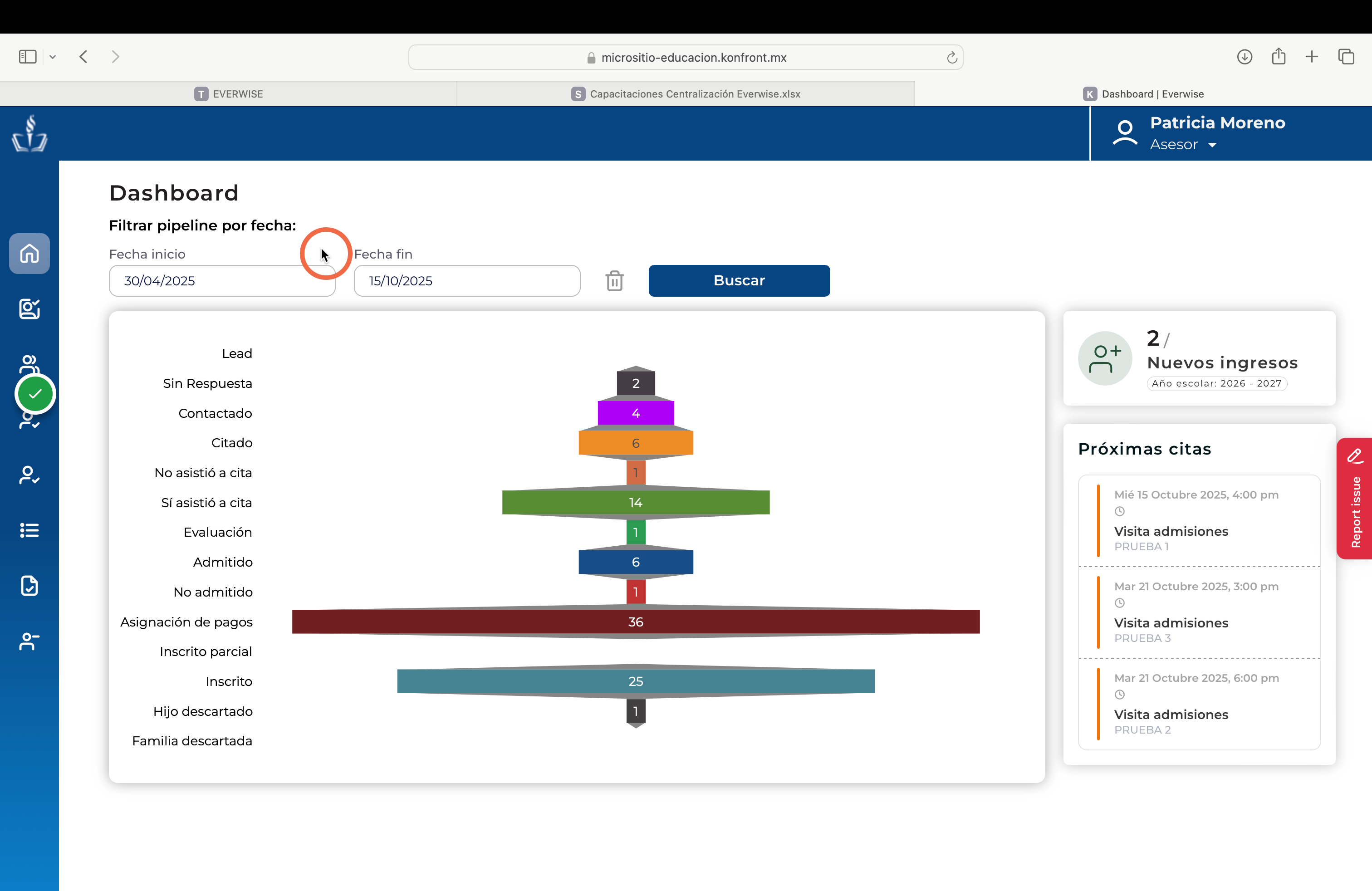Click the Año escolar: 2026 - 2027 badge

tap(1216, 383)
